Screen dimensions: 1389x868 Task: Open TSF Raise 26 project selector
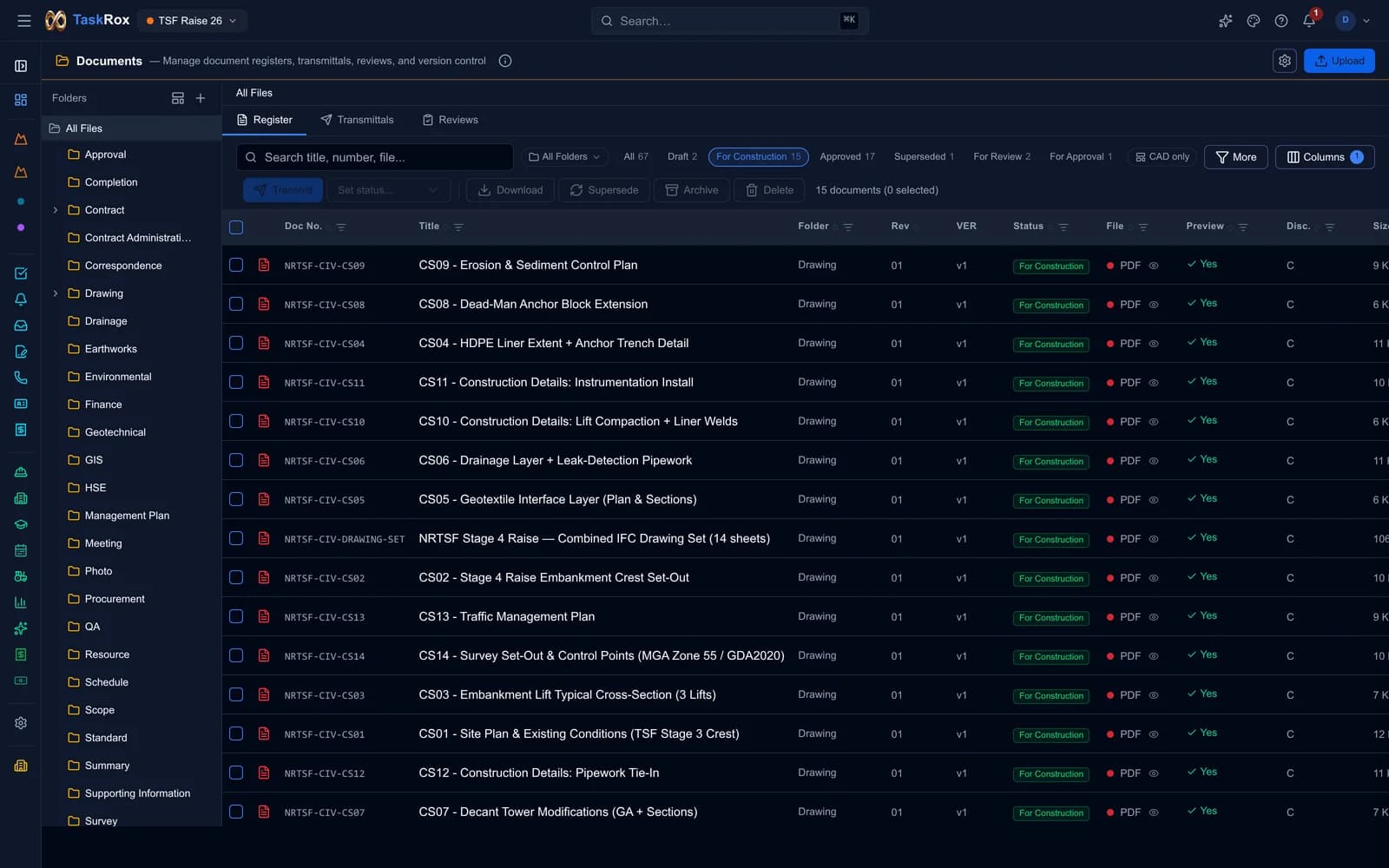pyautogui.click(x=192, y=21)
